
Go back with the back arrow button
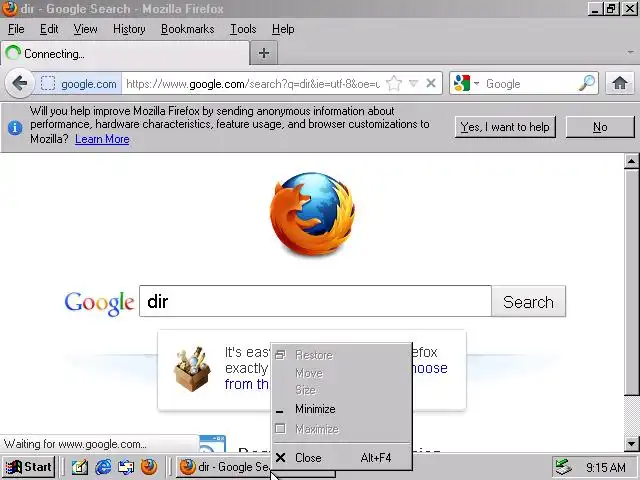[19, 83]
